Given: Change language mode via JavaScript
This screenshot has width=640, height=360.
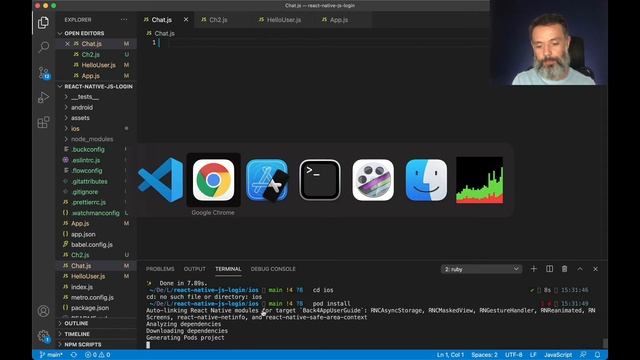Looking at the screenshot, I should click(558, 355).
